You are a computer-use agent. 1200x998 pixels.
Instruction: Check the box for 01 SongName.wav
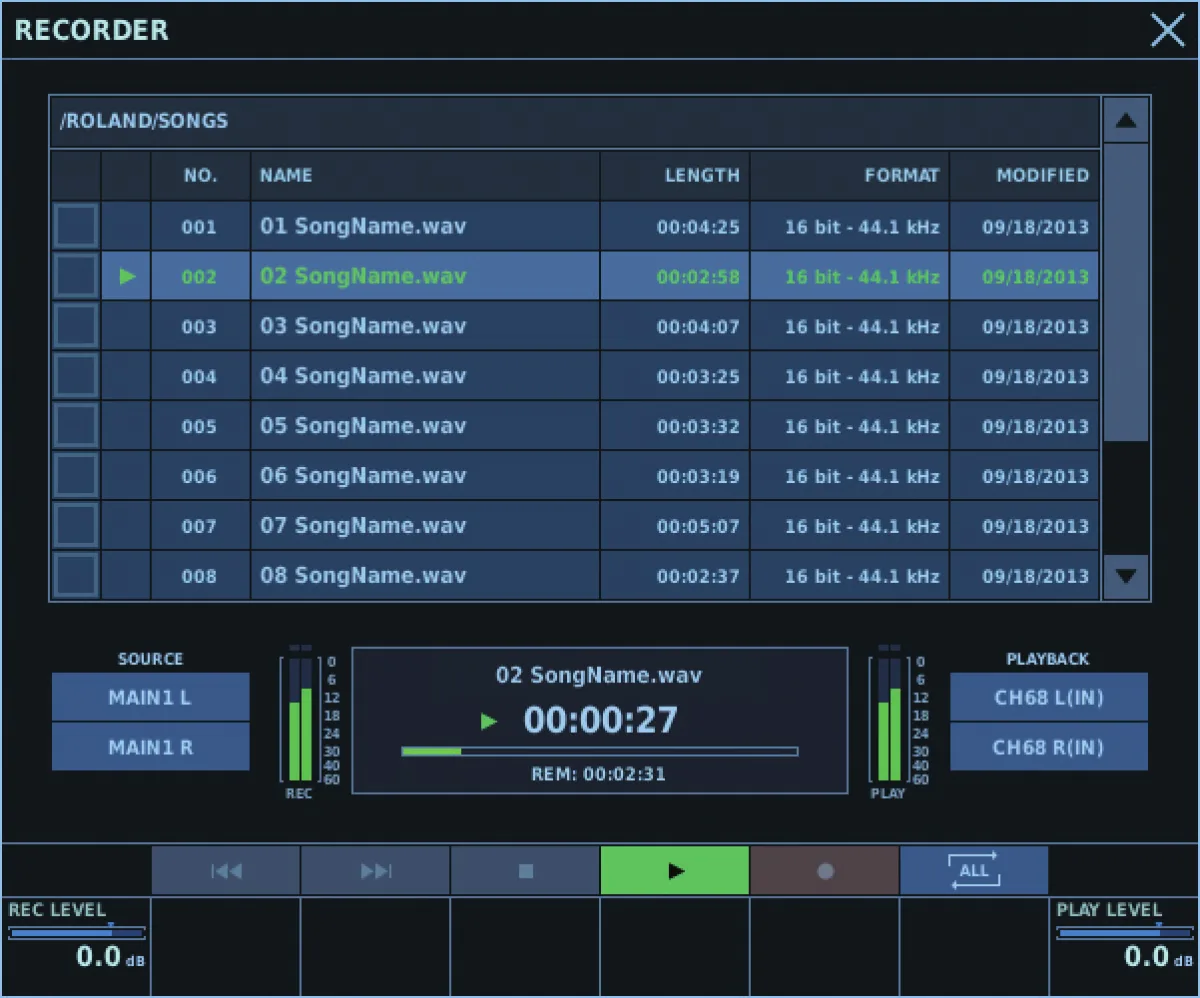click(76, 226)
